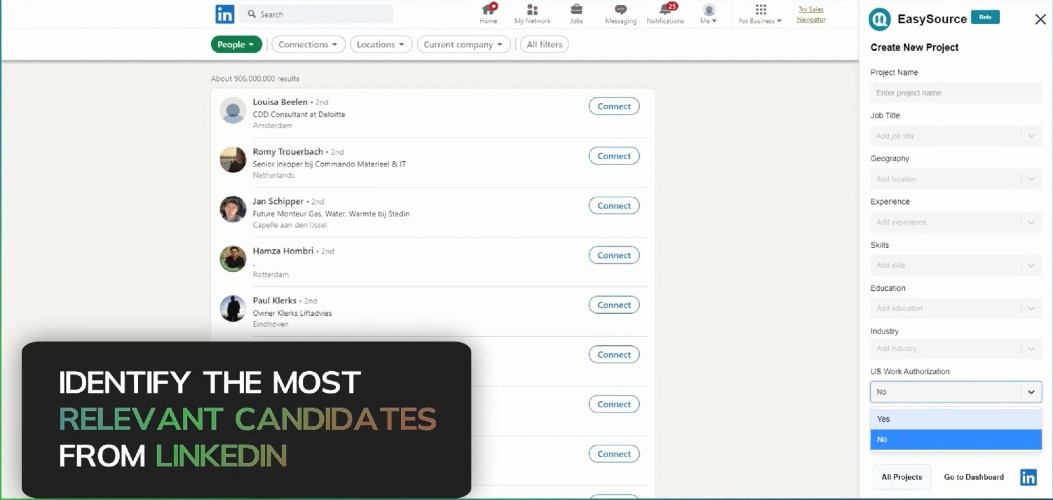
Task: Open the Locations filter dropdown
Action: tap(381, 44)
